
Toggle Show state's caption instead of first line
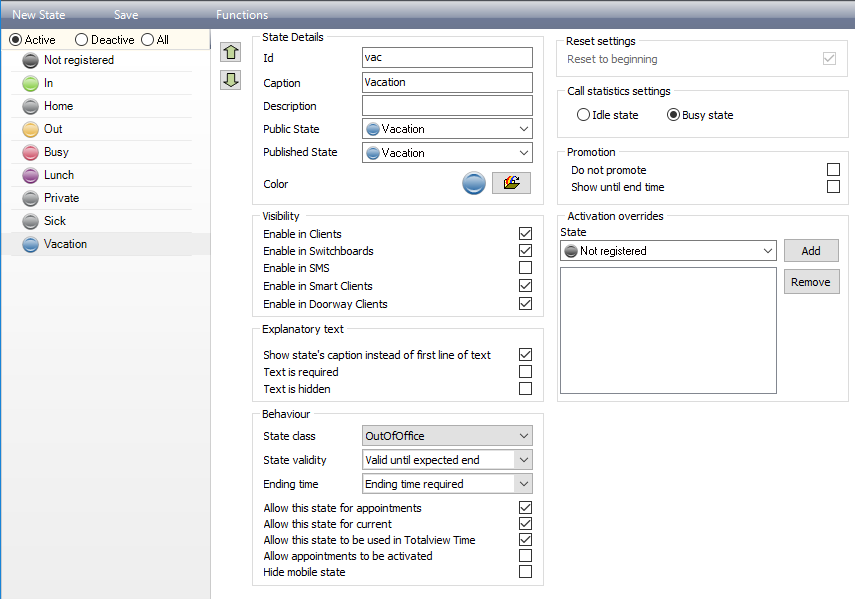click(x=525, y=354)
